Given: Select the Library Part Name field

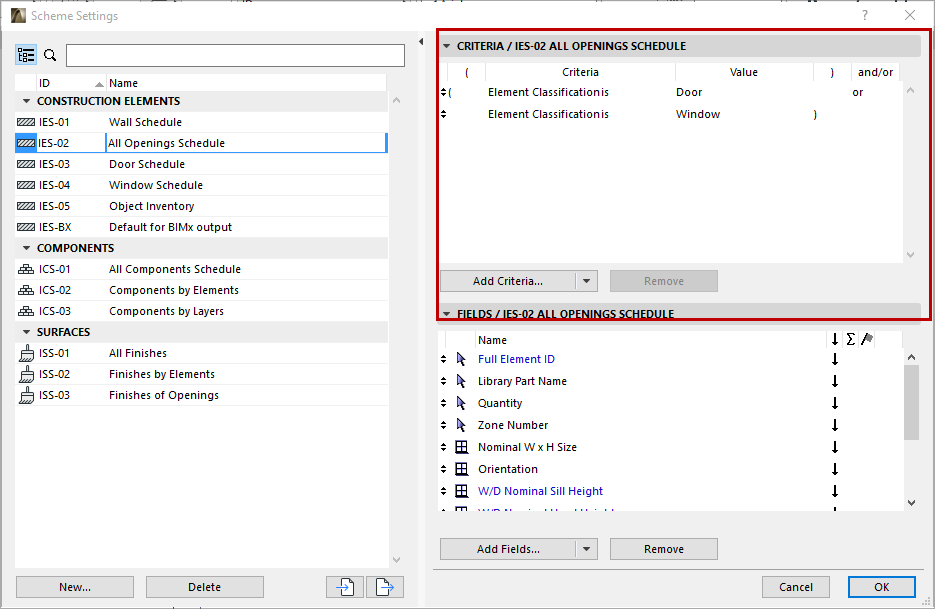Looking at the screenshot, I should click(522, 381).
